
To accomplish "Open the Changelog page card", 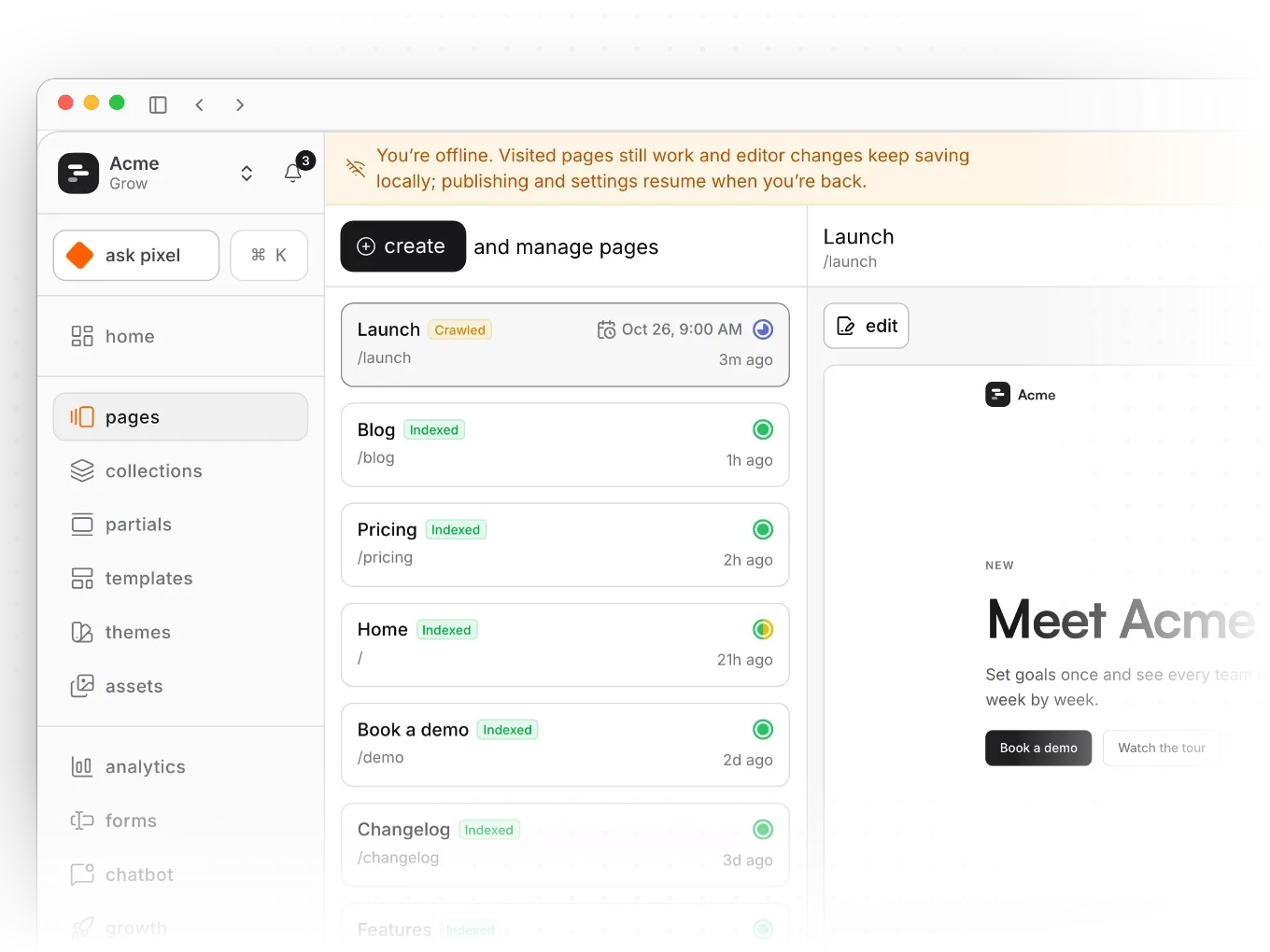I will [565, 844].
